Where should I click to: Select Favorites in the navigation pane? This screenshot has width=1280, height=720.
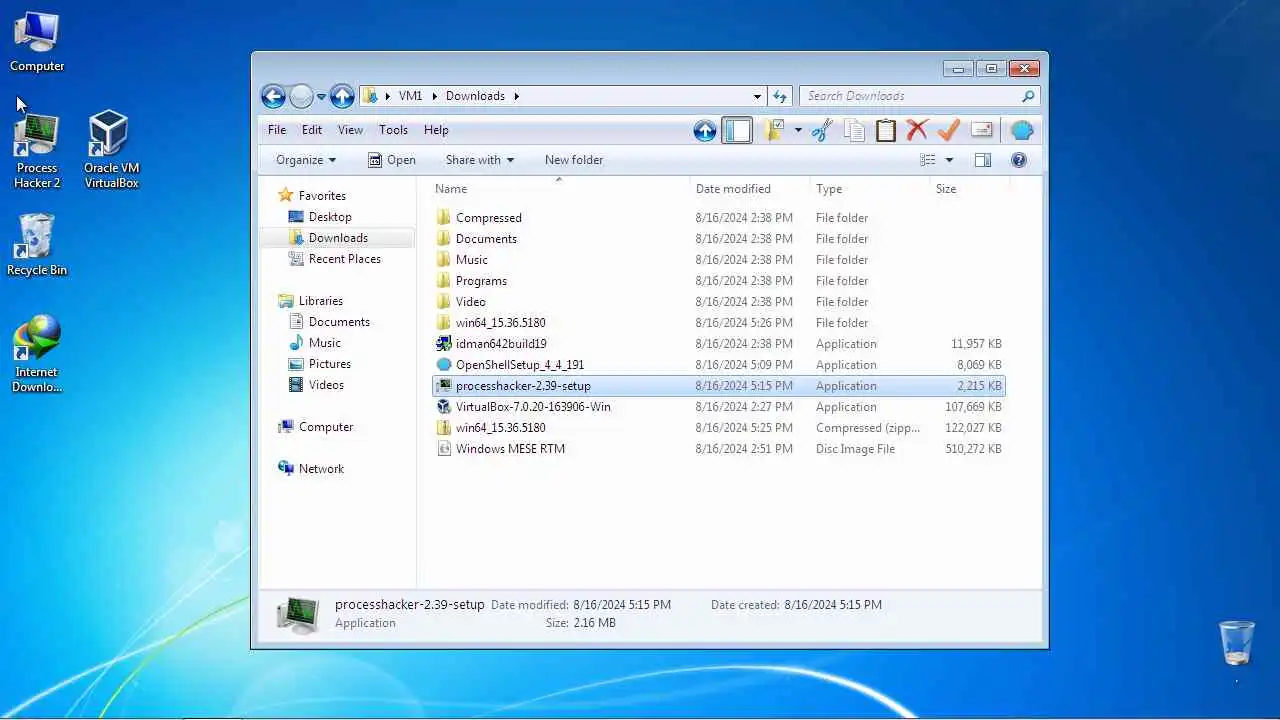point(322,196)
